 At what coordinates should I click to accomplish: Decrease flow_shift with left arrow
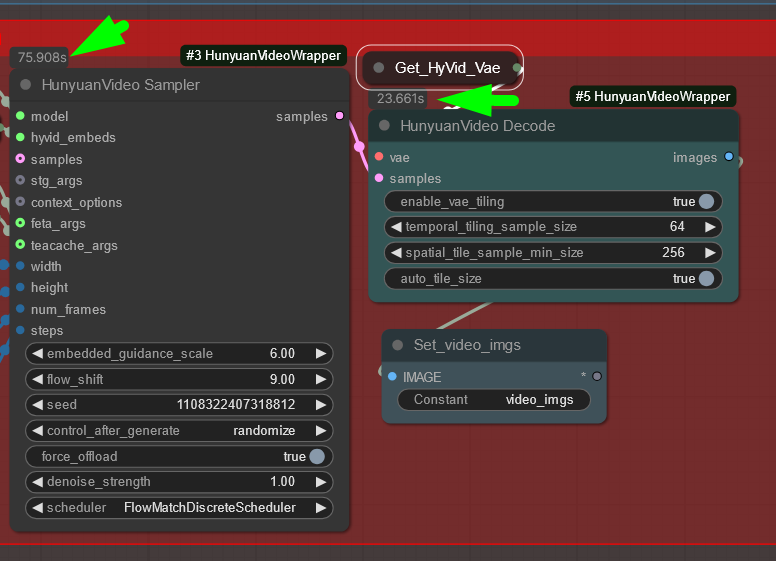point(37,379)
